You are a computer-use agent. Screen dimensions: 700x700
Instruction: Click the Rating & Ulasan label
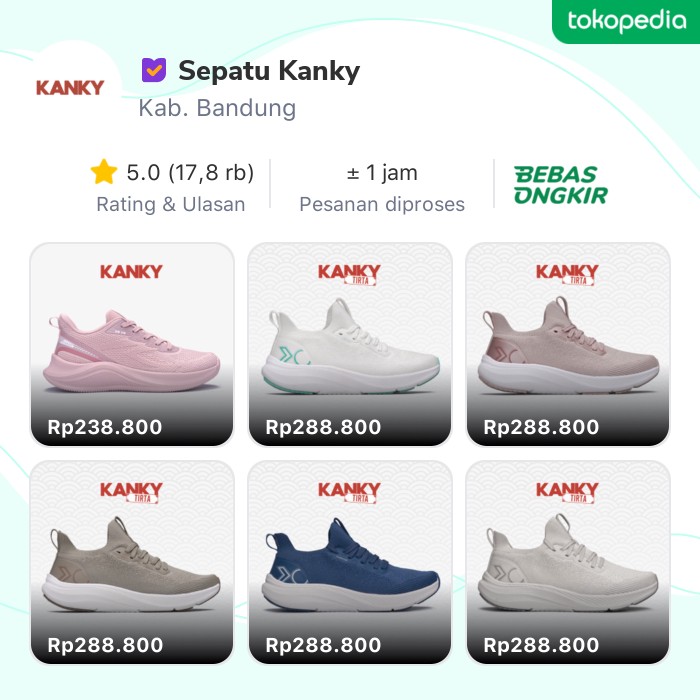171,204
